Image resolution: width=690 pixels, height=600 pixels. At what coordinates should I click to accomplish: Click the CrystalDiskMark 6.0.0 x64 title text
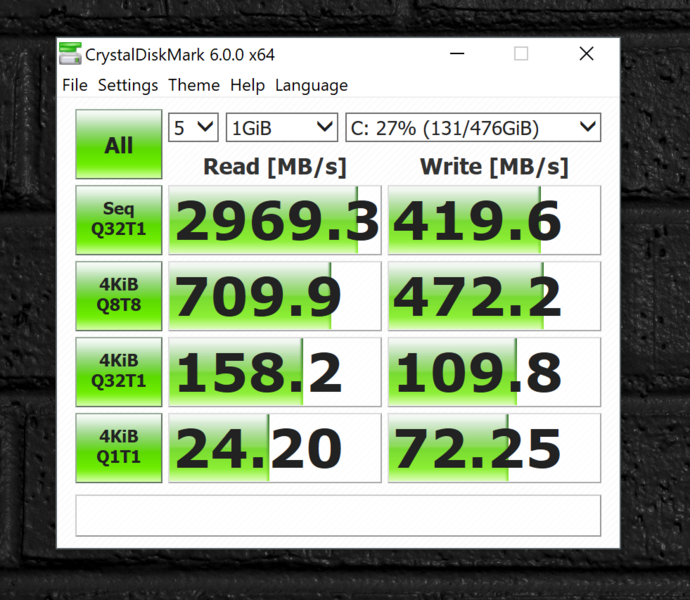180,55
